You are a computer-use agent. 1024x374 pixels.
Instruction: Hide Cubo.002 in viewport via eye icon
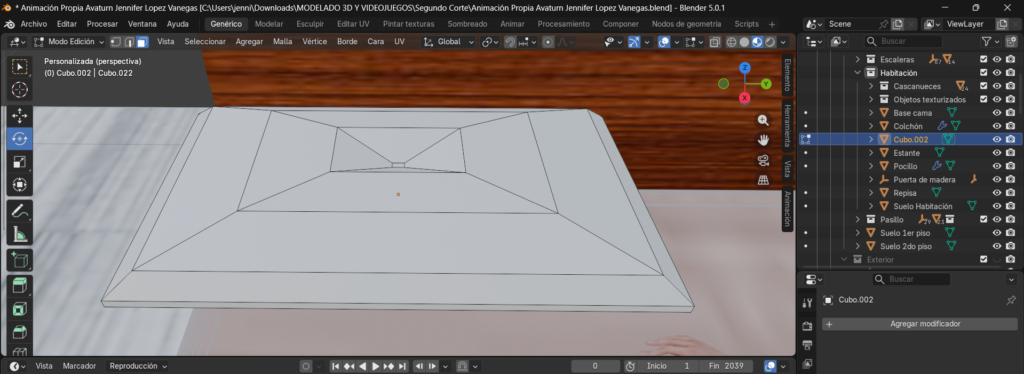[x=997, y=139]
